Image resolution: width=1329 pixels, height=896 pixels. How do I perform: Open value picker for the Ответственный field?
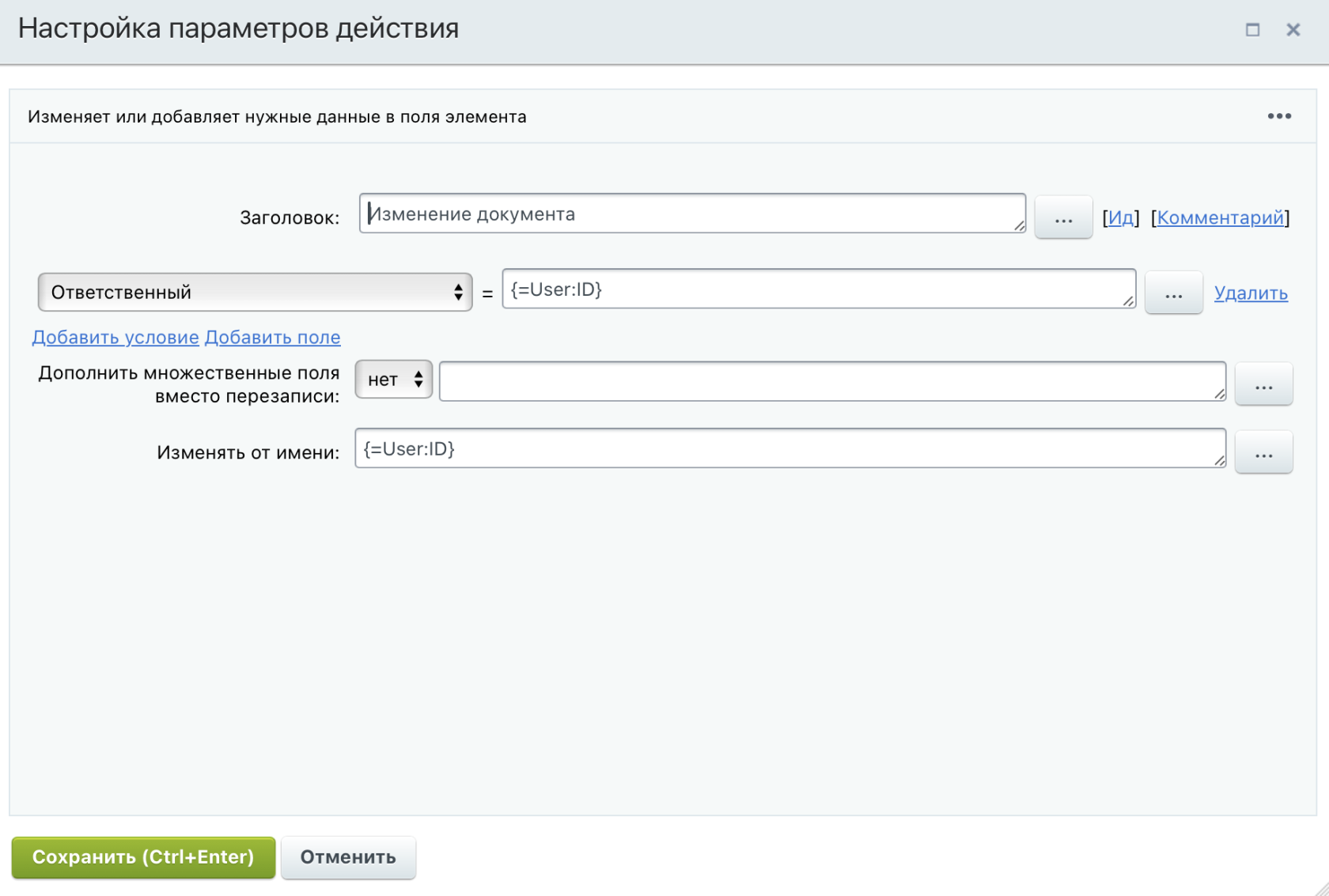[1174, 293]
